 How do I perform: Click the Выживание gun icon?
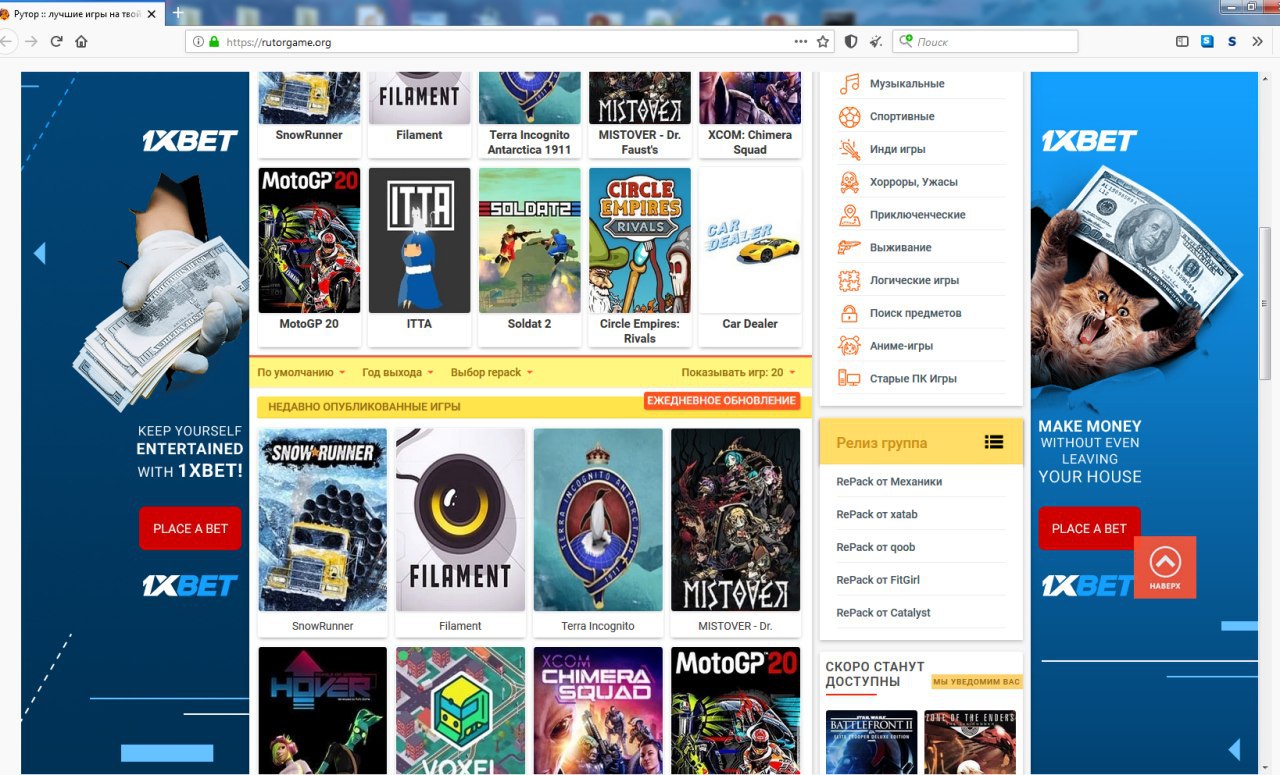(849, 247)
